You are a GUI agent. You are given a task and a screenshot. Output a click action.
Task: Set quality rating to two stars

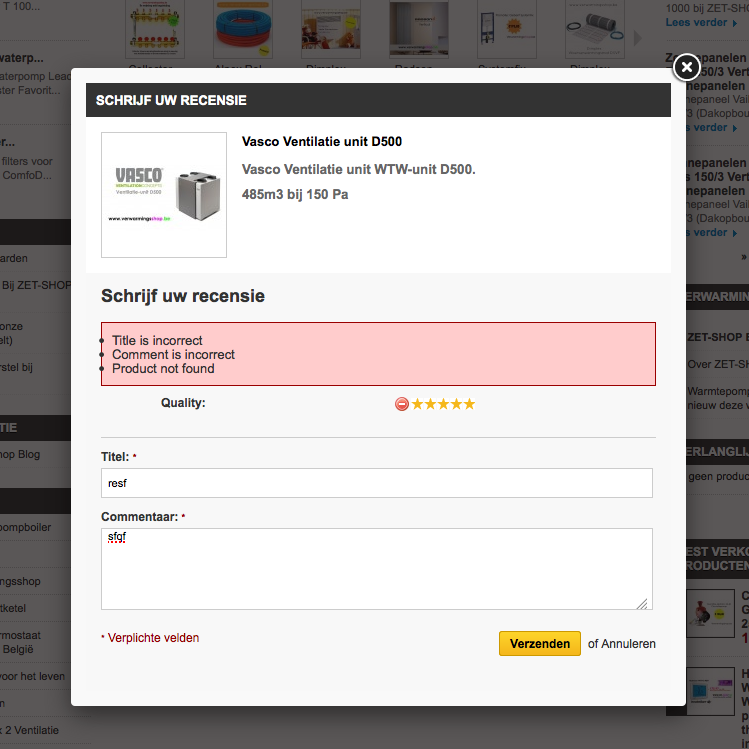pos(430,404)
